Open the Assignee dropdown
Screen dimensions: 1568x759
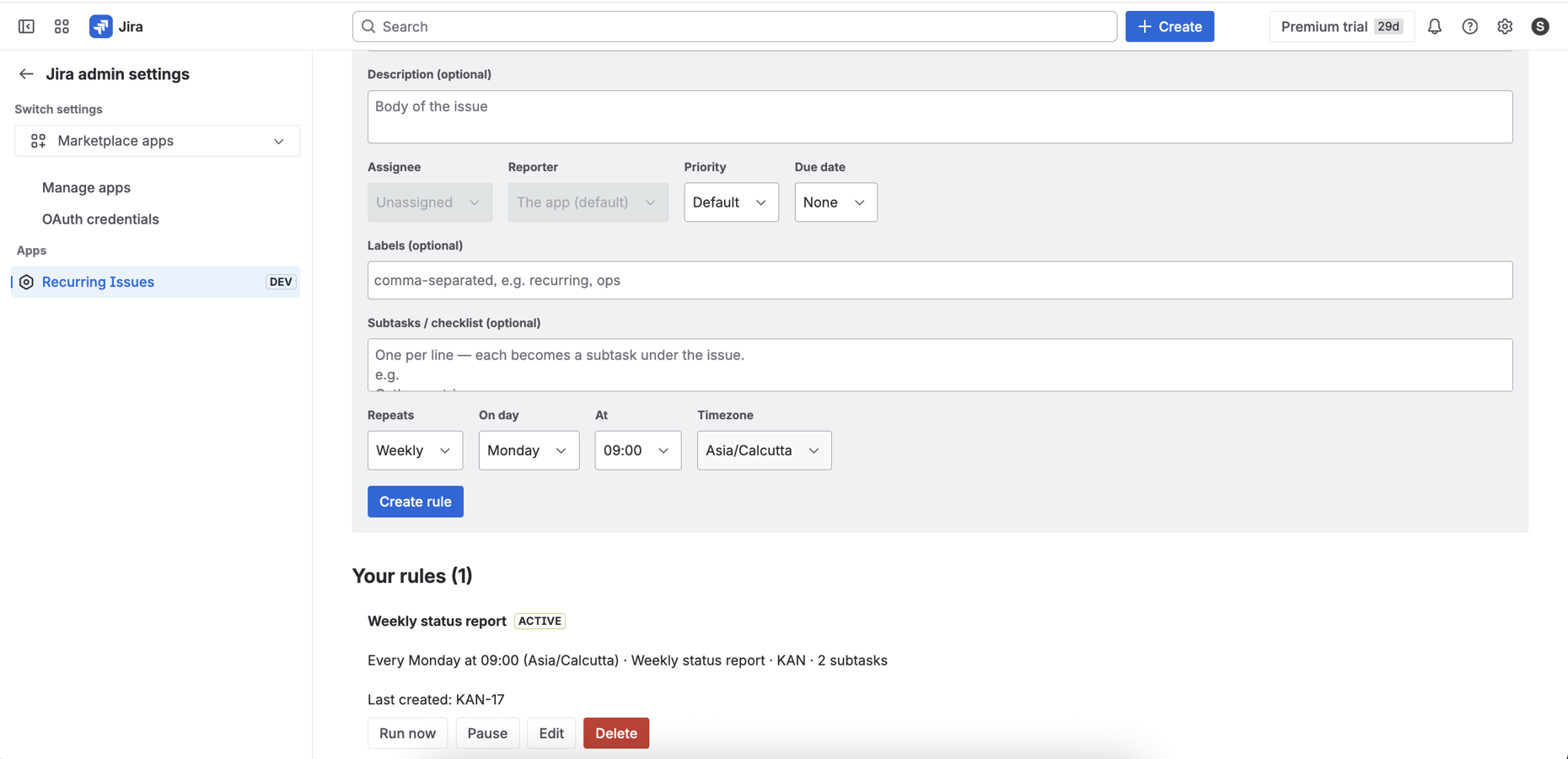(430, 202)
